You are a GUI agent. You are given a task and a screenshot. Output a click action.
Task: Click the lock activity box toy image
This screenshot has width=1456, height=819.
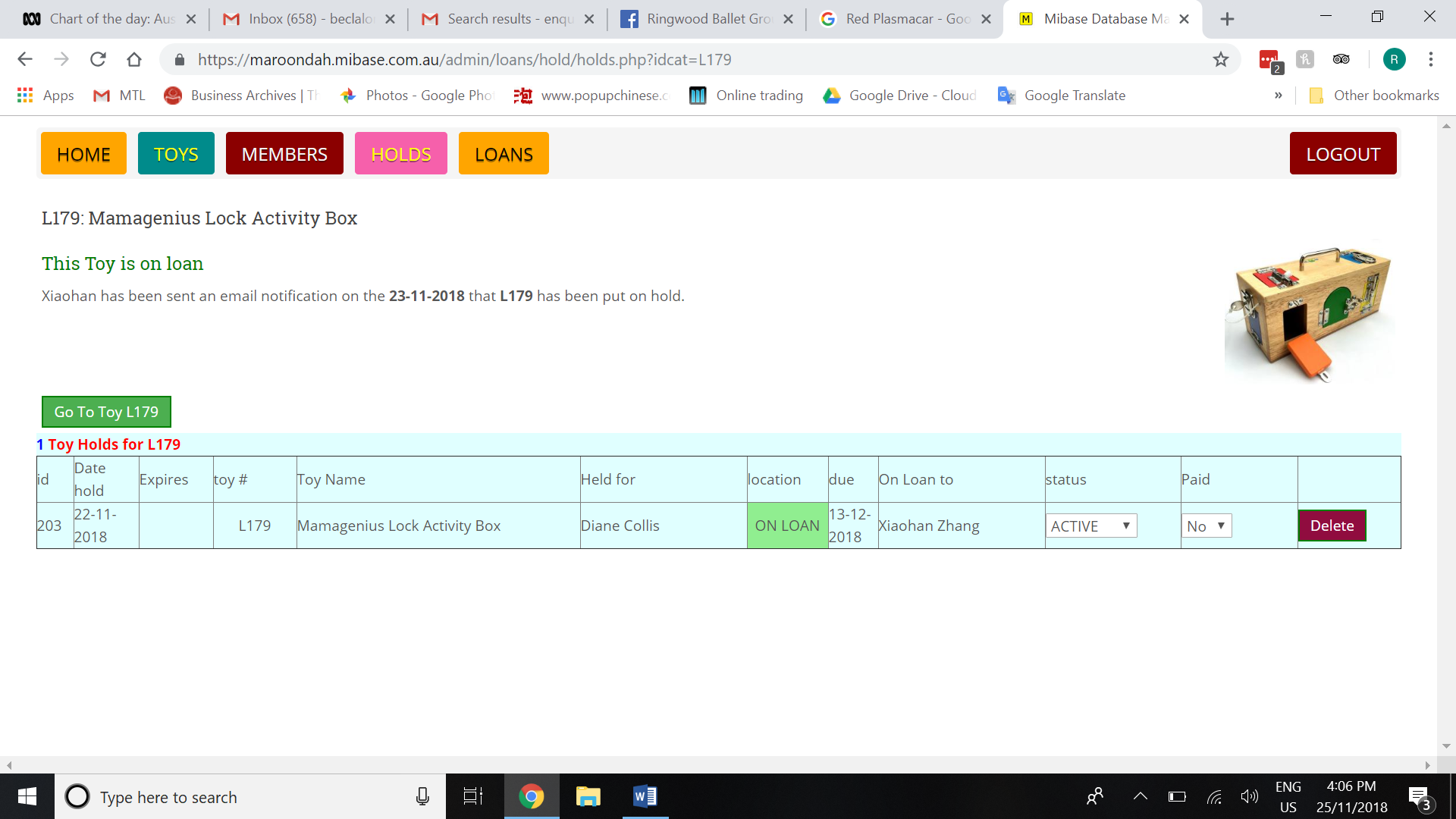coord(1310,312)
